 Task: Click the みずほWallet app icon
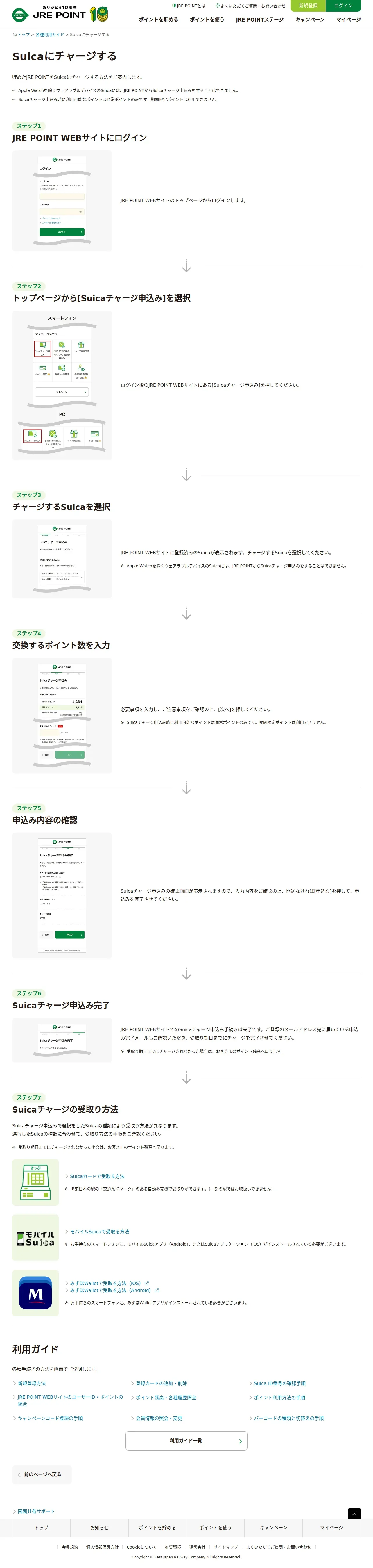pos(35,1293)
